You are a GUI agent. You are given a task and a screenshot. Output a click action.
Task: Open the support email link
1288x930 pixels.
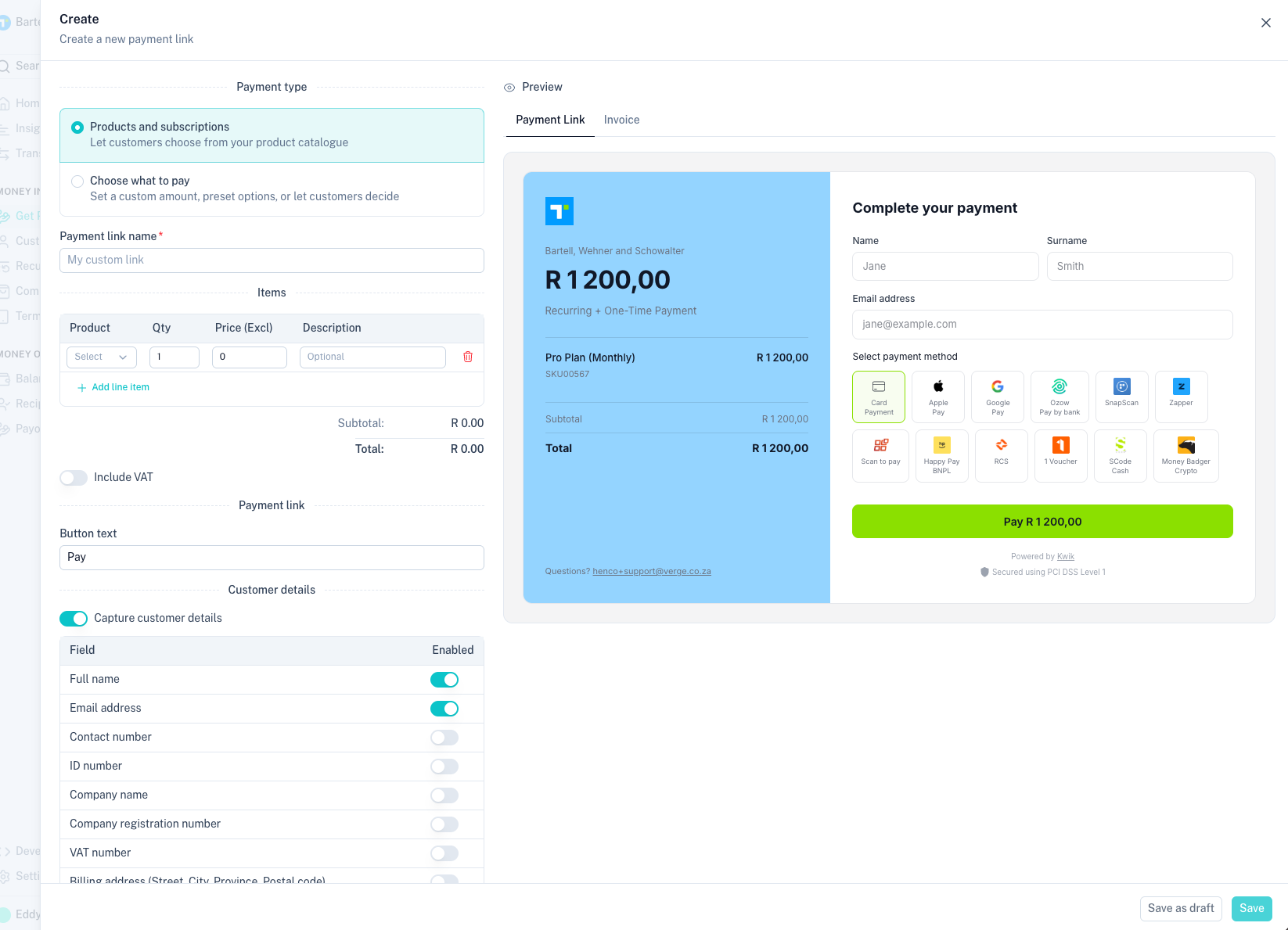coord(652,572)
